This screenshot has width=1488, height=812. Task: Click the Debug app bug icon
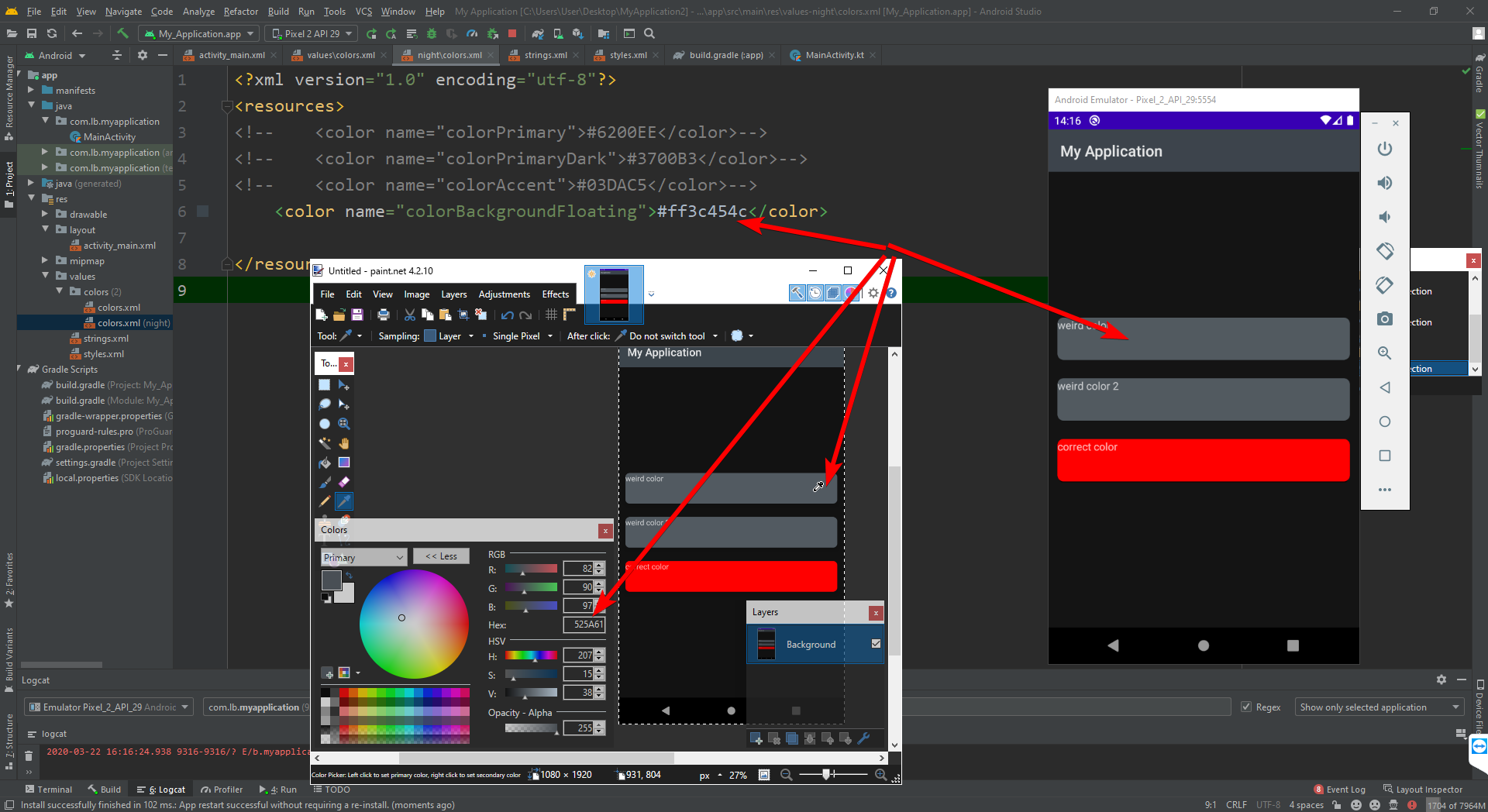[x=432, y=33]
